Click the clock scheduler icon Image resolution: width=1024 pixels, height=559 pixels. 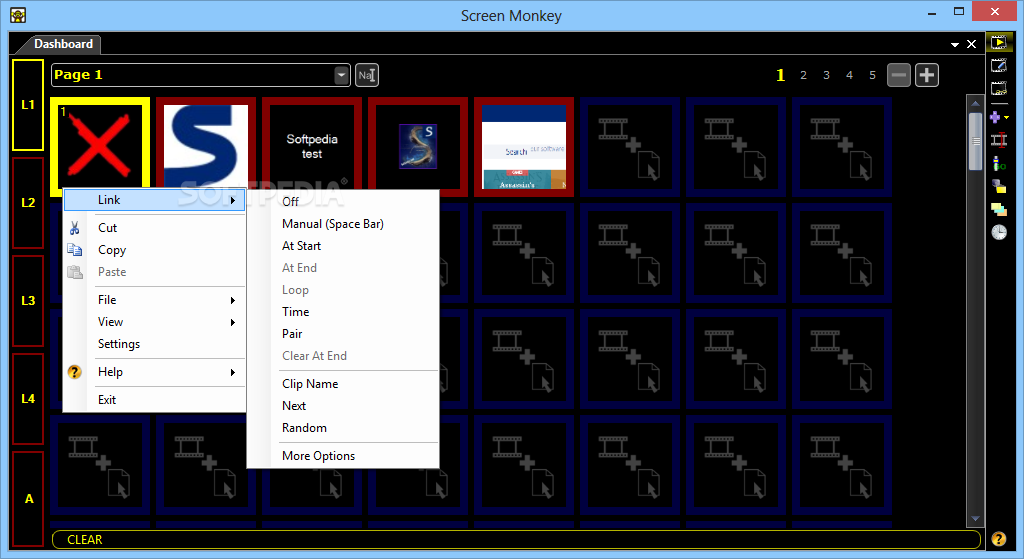tap(999, 232)
